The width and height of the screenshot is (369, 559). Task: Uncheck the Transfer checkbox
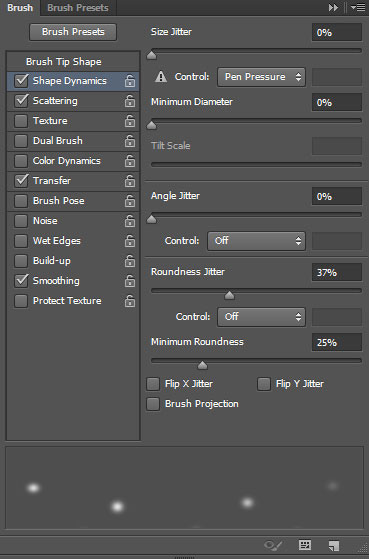click(21, 180)
